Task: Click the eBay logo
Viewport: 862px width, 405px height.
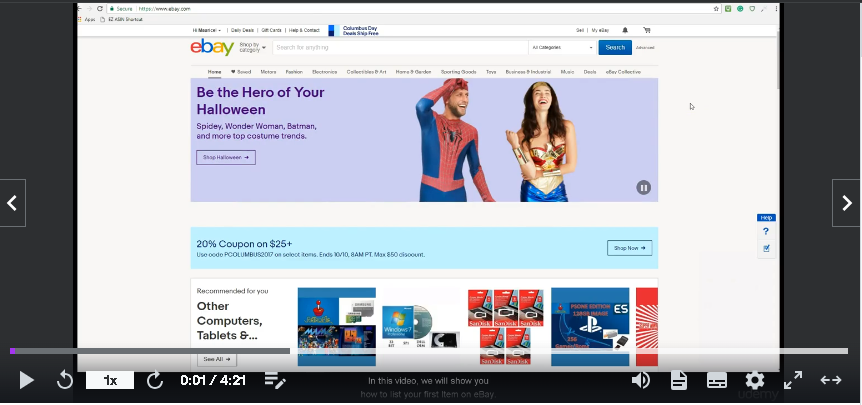Action: click(x=212, y=47)
